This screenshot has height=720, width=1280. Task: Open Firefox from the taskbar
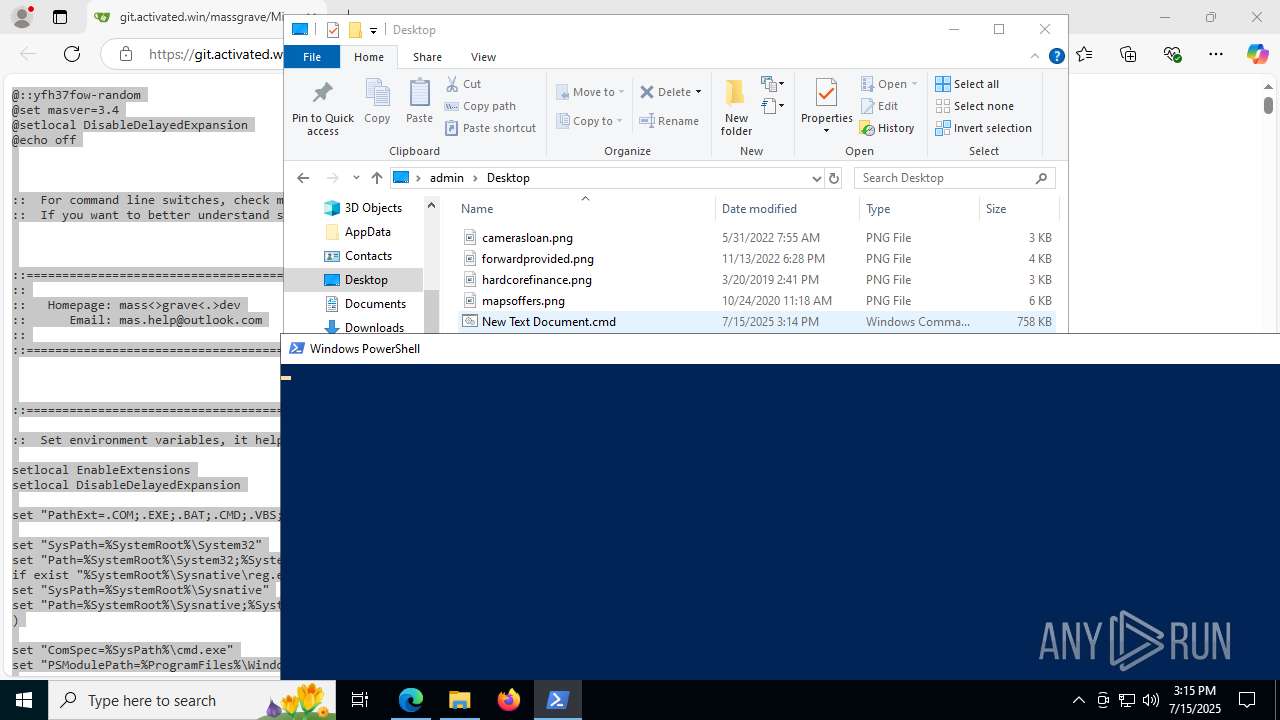(x=509, y=700)
